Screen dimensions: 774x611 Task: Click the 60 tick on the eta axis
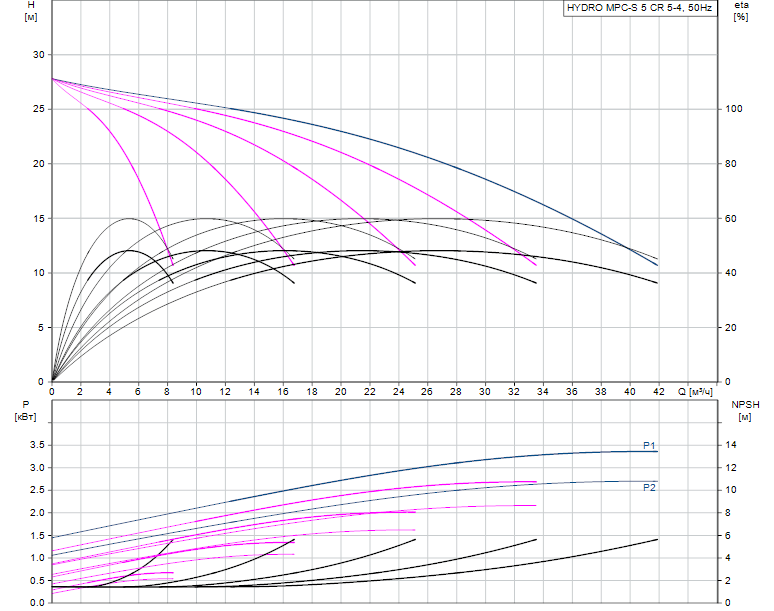[731, 218]
